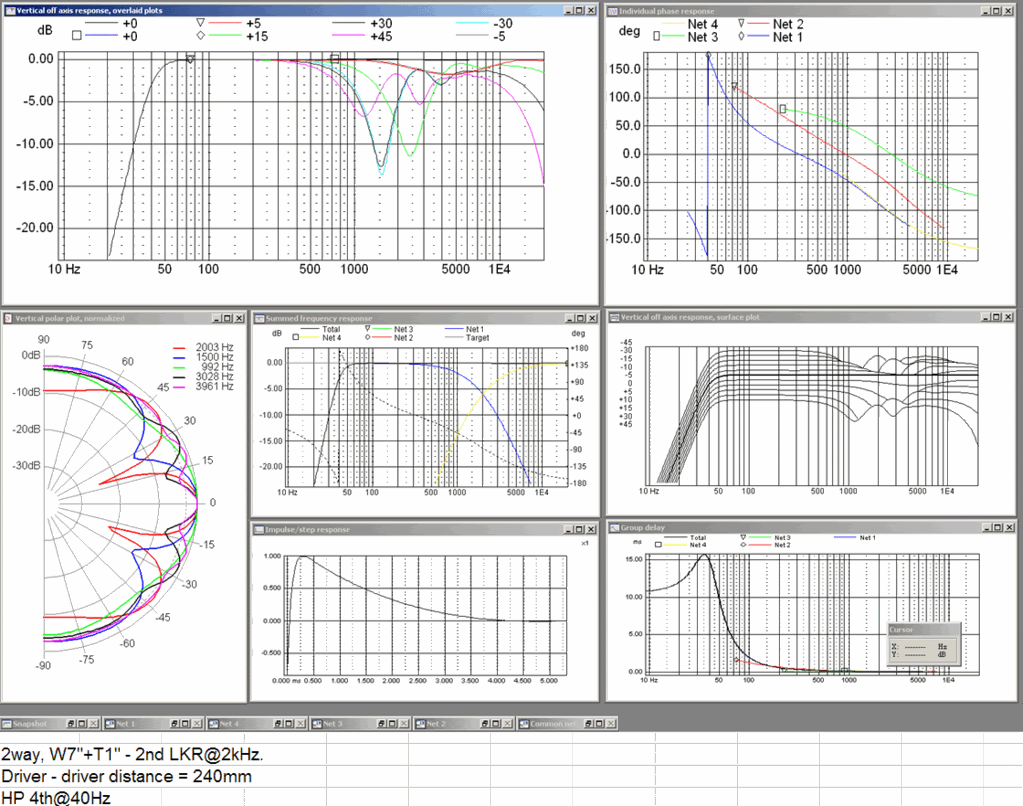Screen dimensions: 1023x806
Task: Click the Group delay window icon
Action: click(x=612, y=527)
